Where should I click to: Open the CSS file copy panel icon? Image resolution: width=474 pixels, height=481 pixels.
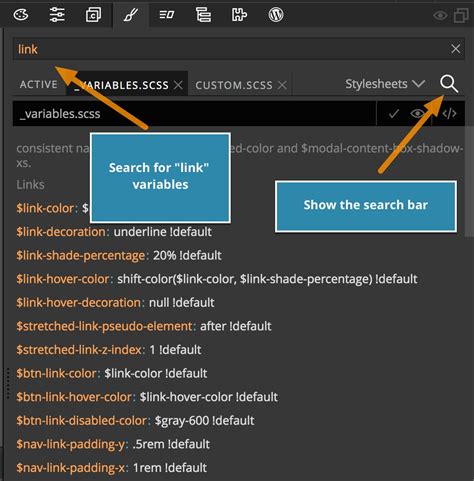pyautogui.click(x=93, y=15)
